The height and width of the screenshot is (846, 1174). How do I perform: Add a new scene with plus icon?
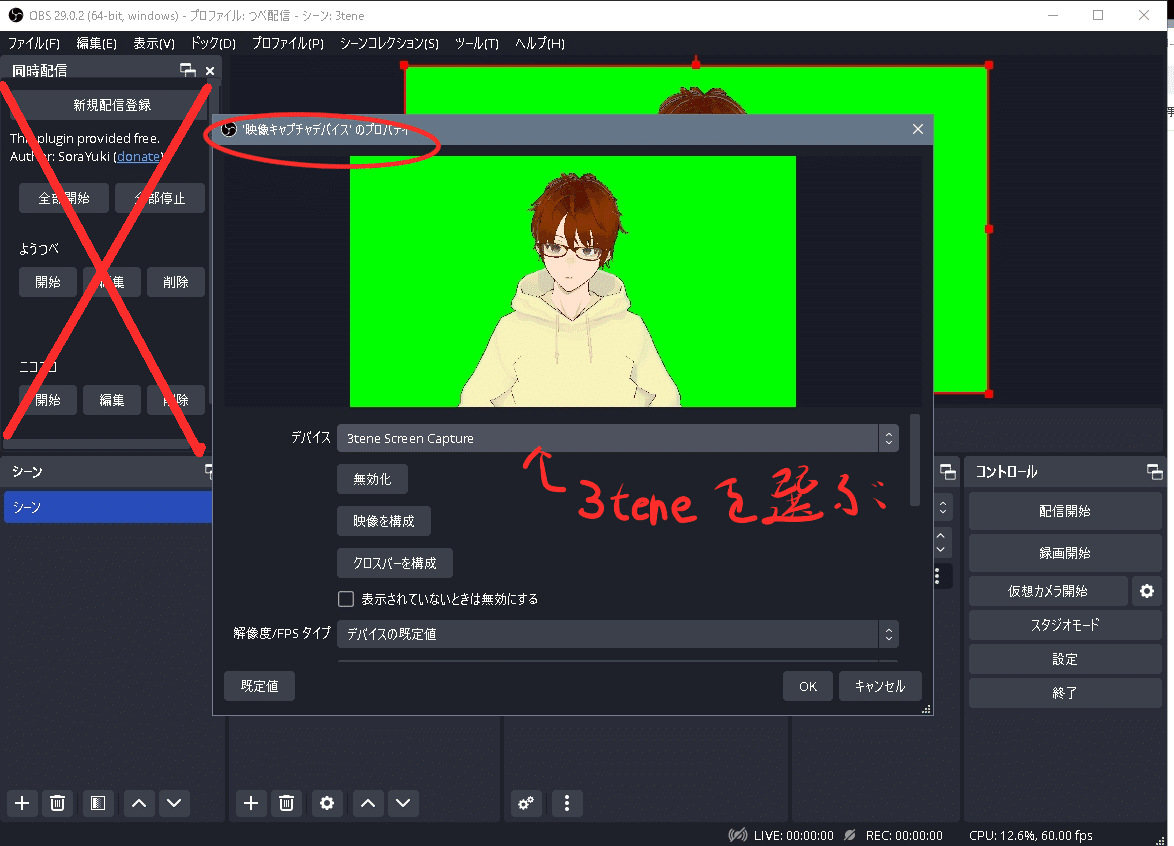point(22,803)
